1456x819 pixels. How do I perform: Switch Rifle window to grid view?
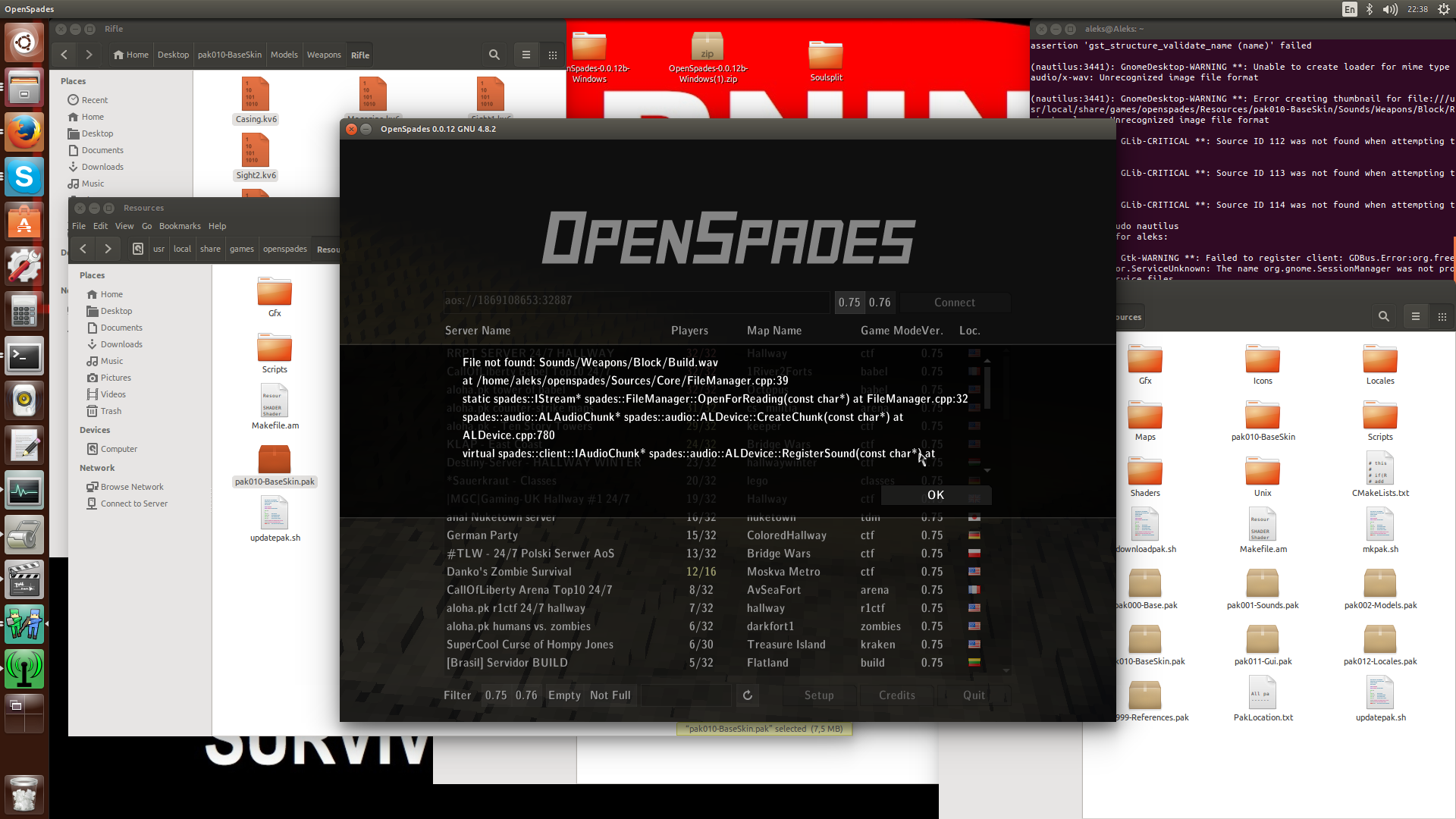pyautogui.click(x=553, y=55)
